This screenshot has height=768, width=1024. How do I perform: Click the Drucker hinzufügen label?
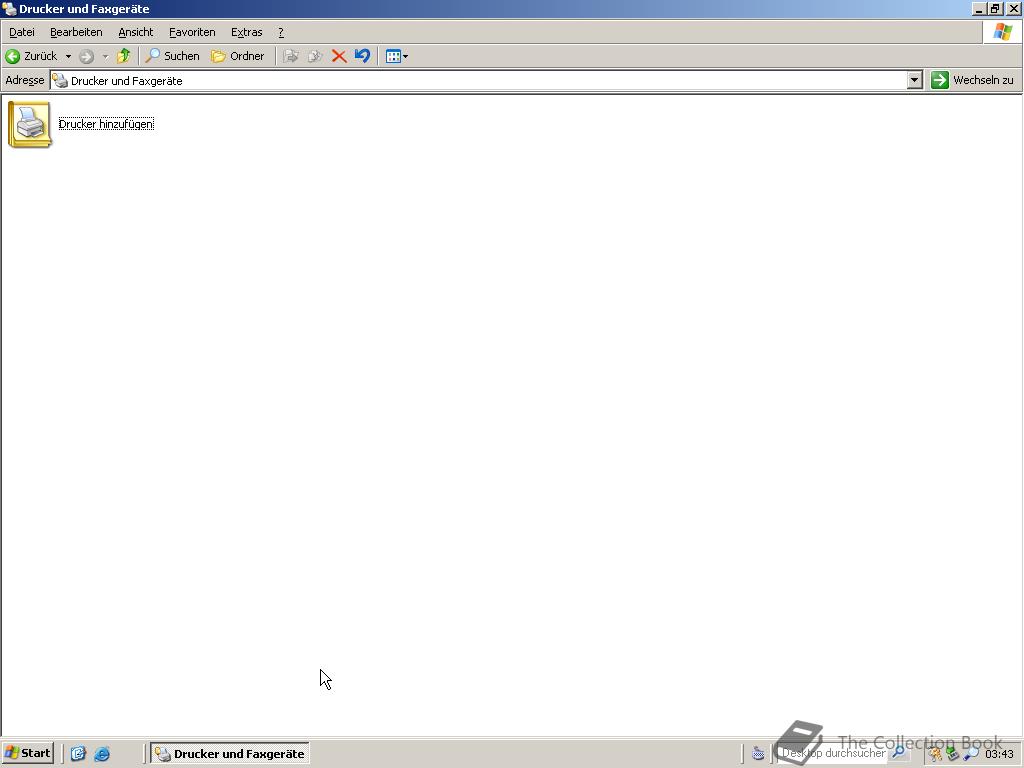click(x=106, y=124)
